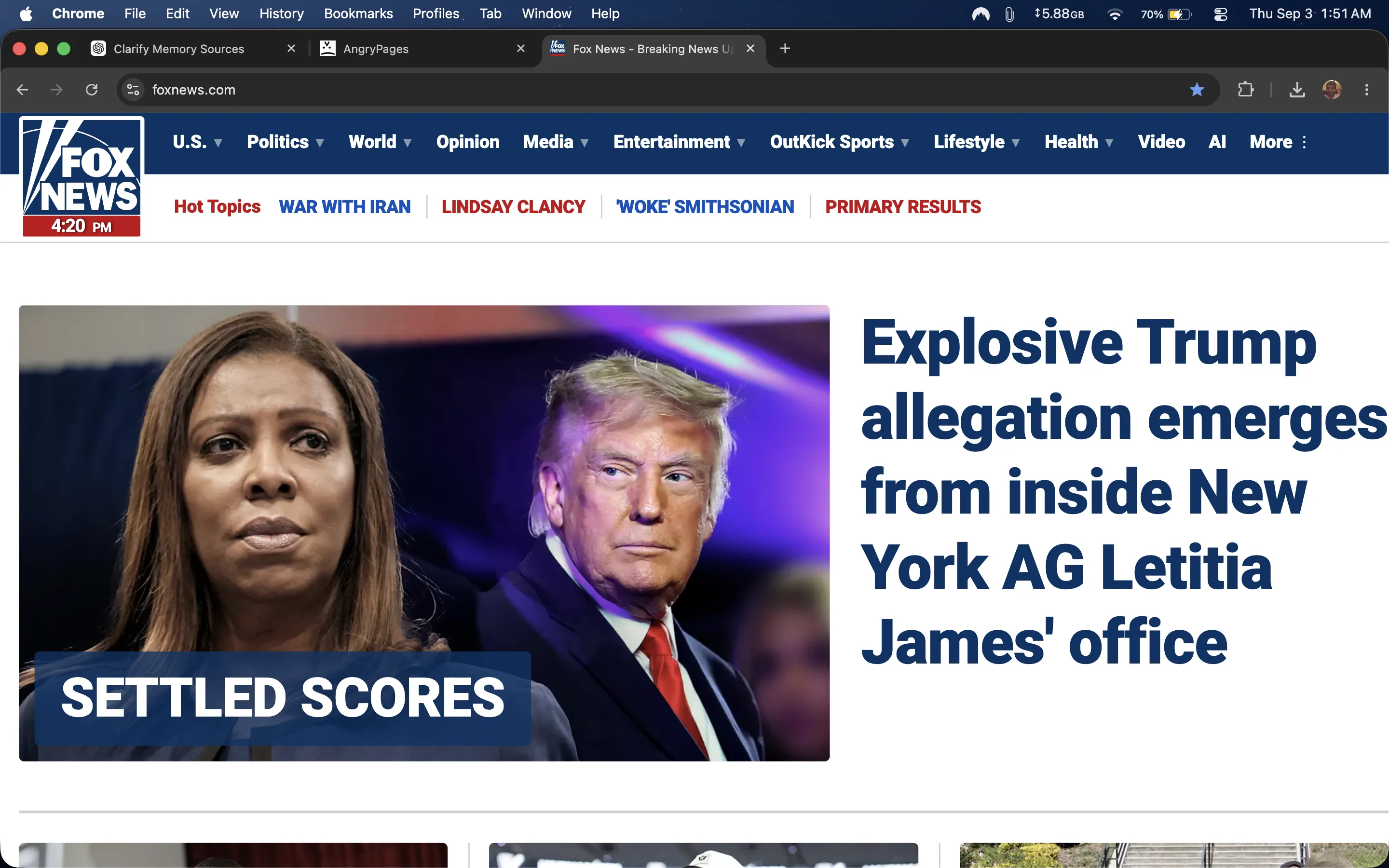Click the menu bar date and time
The image size is (1389, 868).
click(1310, 14)
